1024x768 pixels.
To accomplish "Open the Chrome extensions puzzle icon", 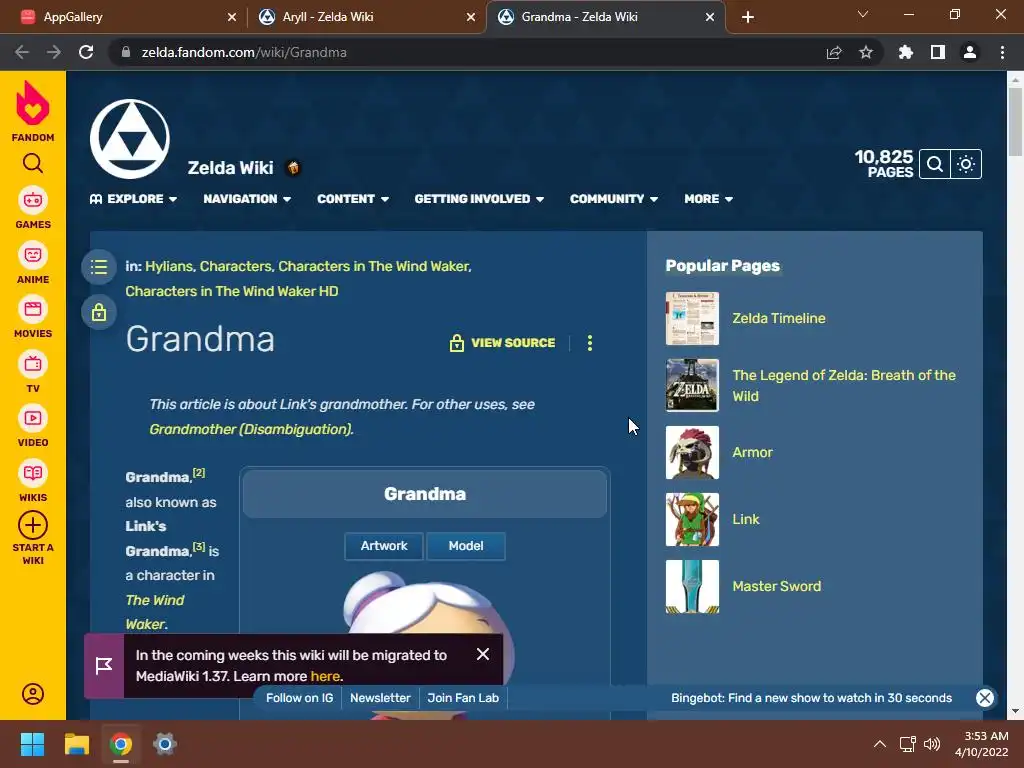I will pos(905,52).
